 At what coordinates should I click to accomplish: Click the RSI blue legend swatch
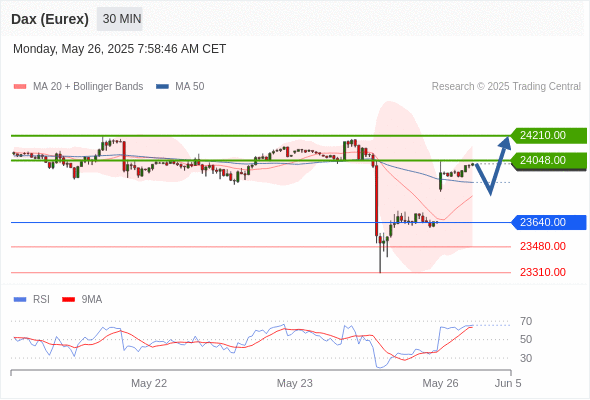point(20,300)
